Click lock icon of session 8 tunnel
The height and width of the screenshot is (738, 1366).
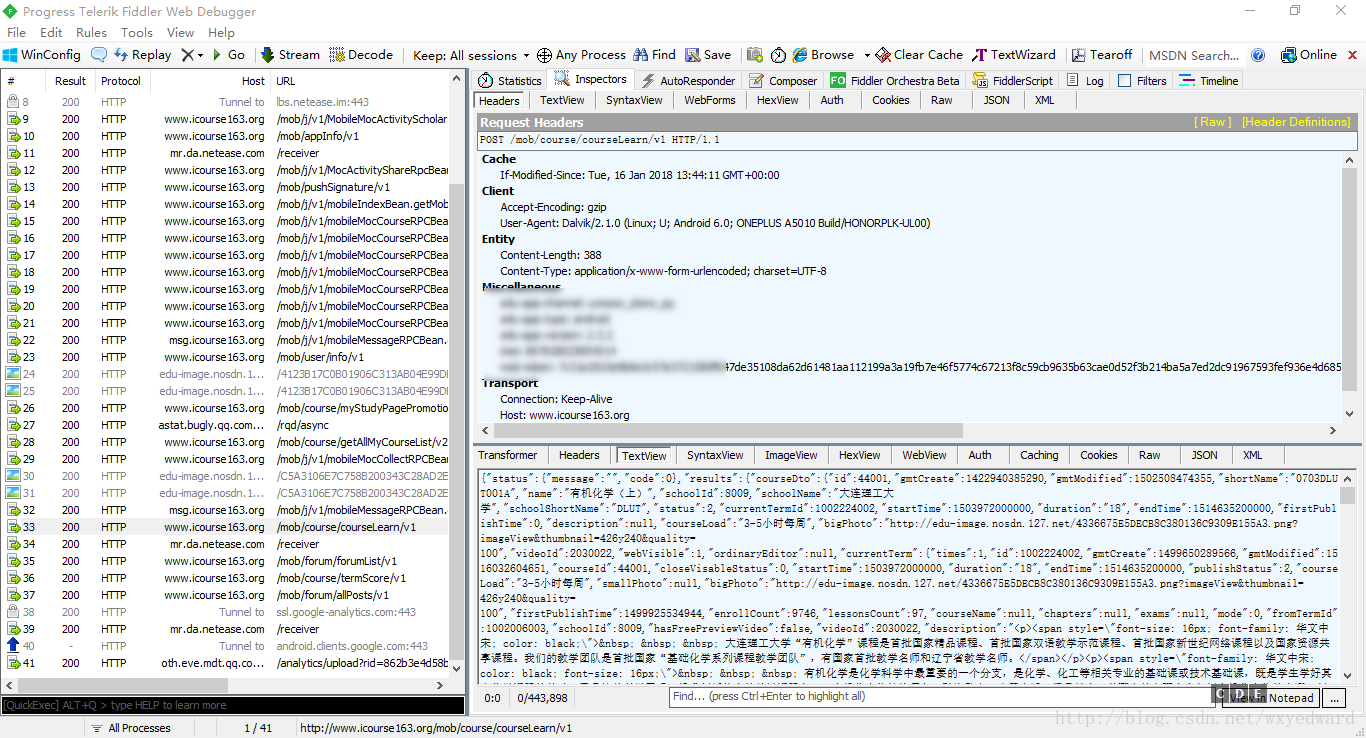[x=13, y=102]
